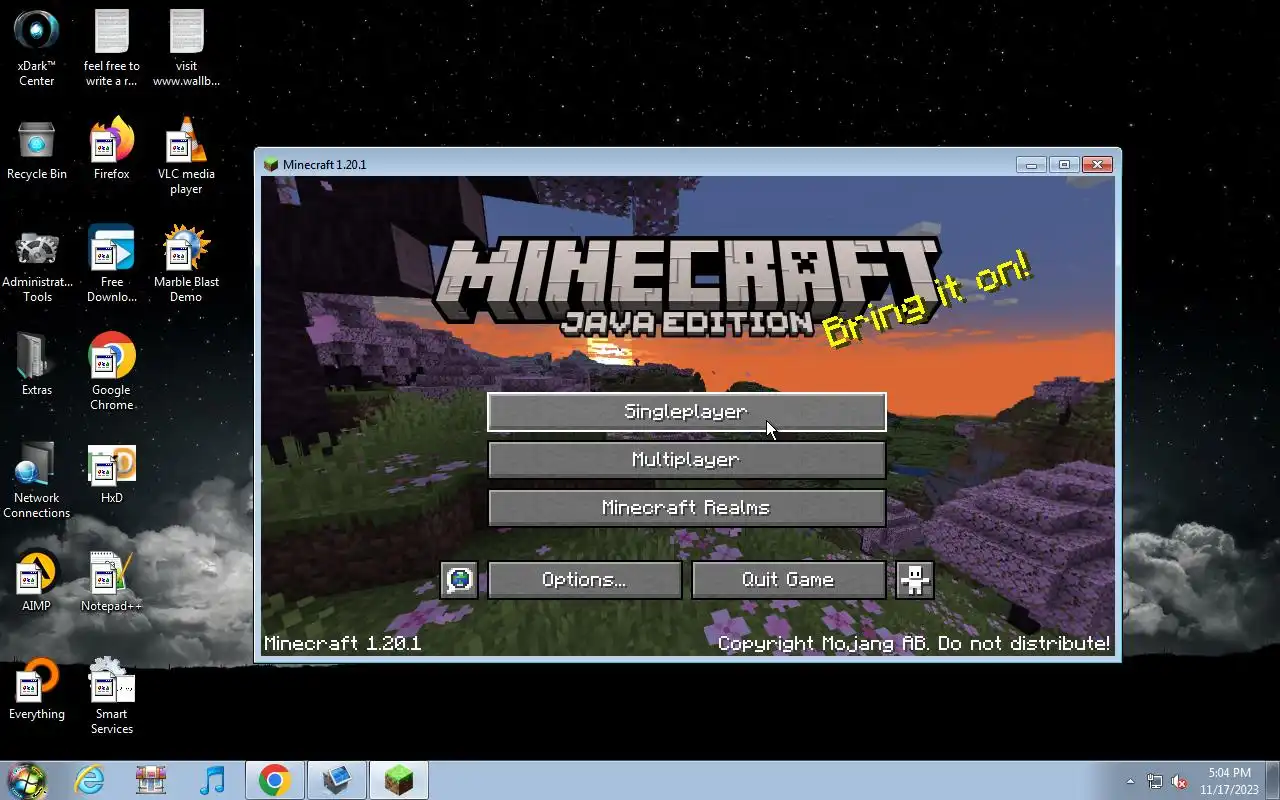Open Everything search shortcut
1280x800 pixels.
[x=37, y=690]
